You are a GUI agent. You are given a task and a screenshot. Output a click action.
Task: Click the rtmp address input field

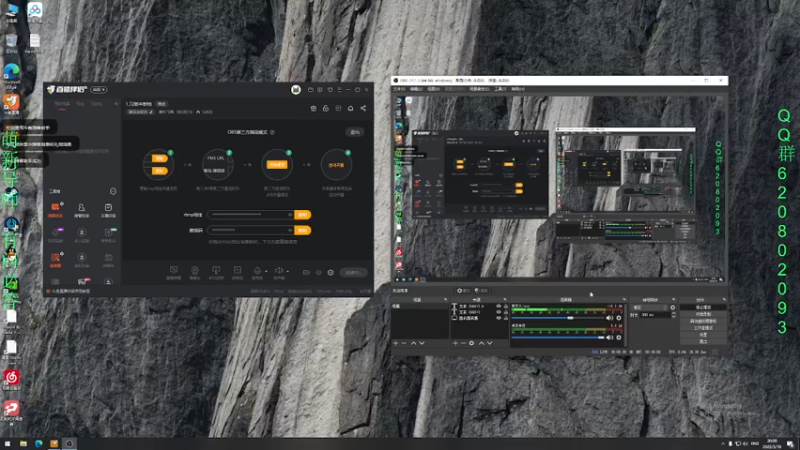(251, 215)
